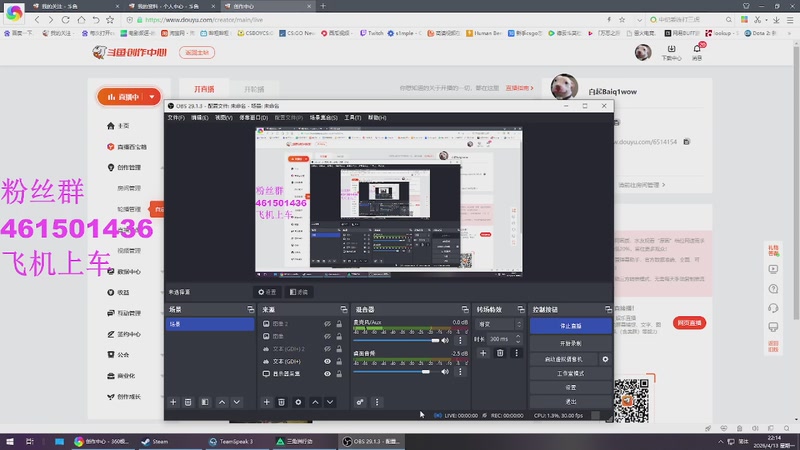The width and height of the screenshot is (800, 450).
Task: Open source properties gear in Sources panel
Action: click(298, 402)
